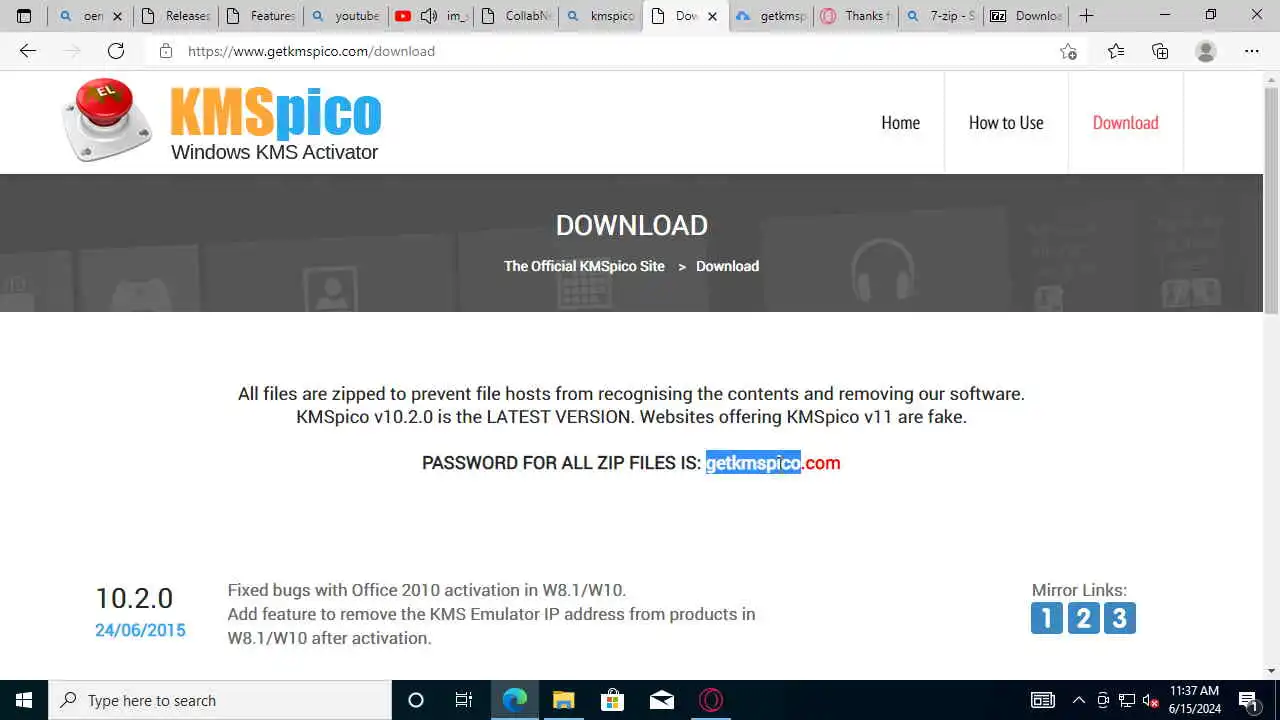Open the notification center
Viewport: 1280px width, 720px height.
click(1249, 700)
